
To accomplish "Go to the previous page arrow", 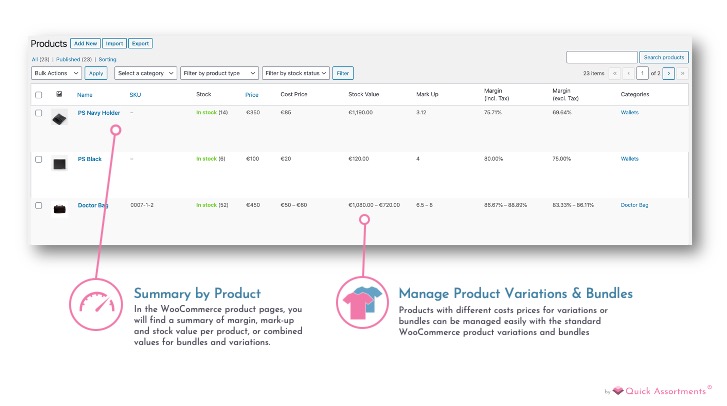I will [629, 73].
